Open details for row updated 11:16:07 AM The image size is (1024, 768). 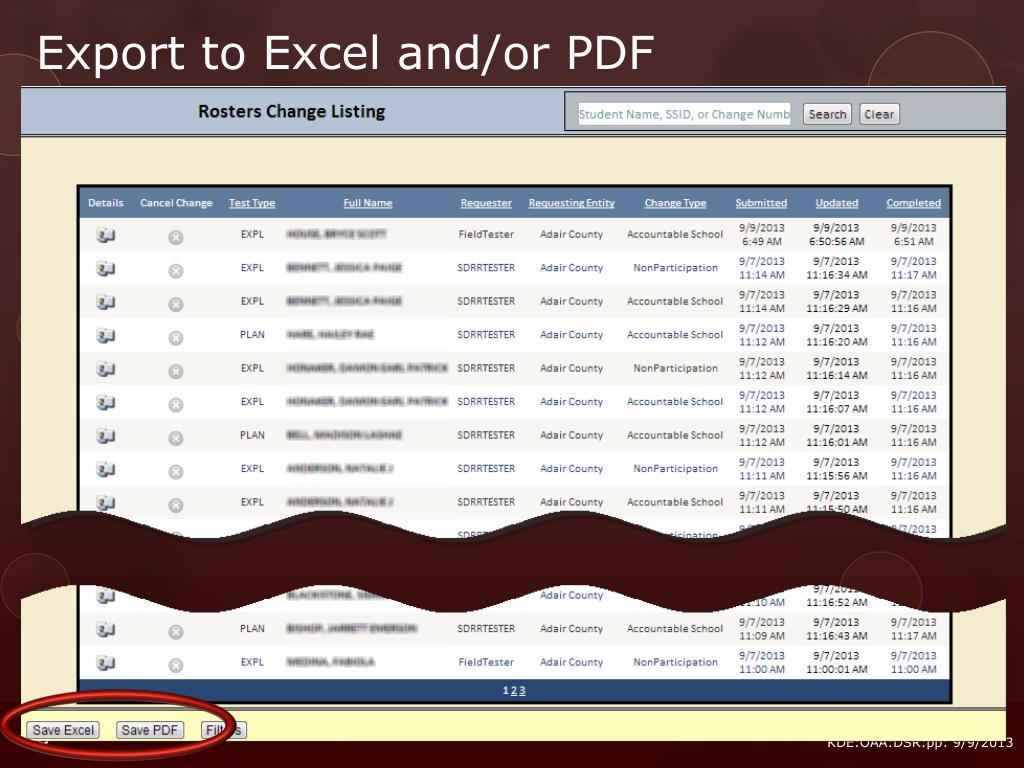(x=106, y=402)
